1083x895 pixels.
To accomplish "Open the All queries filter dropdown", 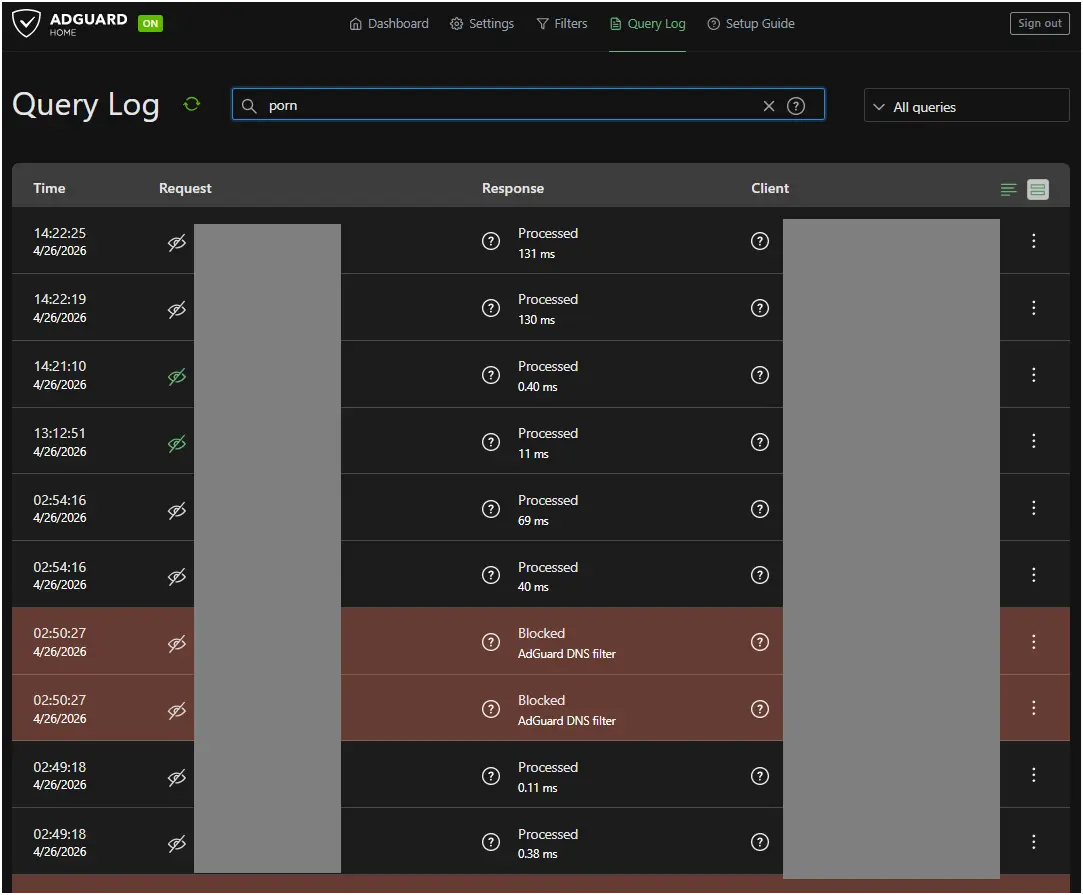I will pyautogui.click(x=966, y=106).
